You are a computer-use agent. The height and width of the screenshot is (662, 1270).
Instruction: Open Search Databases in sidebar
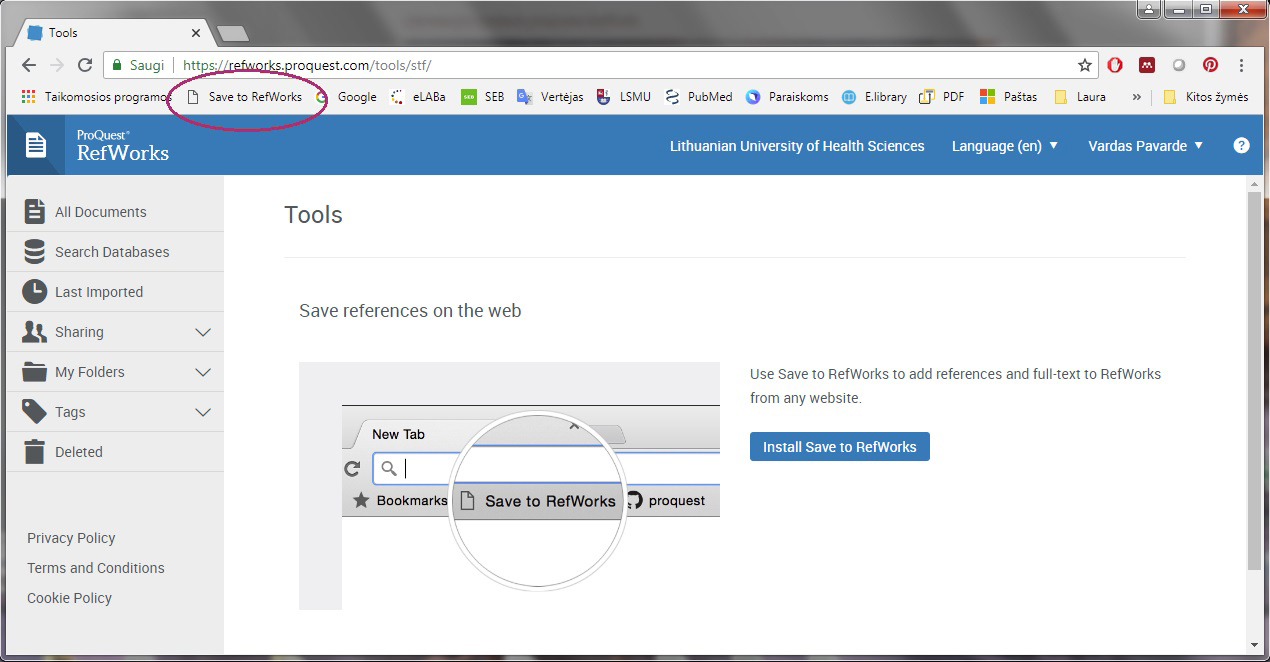point(111,252)
